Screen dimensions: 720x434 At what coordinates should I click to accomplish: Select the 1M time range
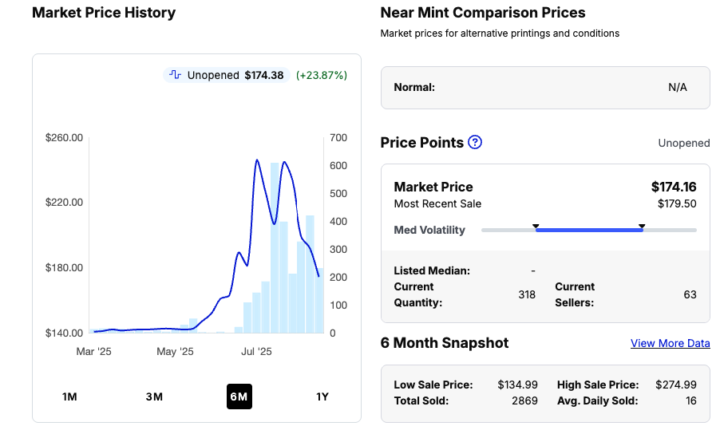[x=70, y=397]
